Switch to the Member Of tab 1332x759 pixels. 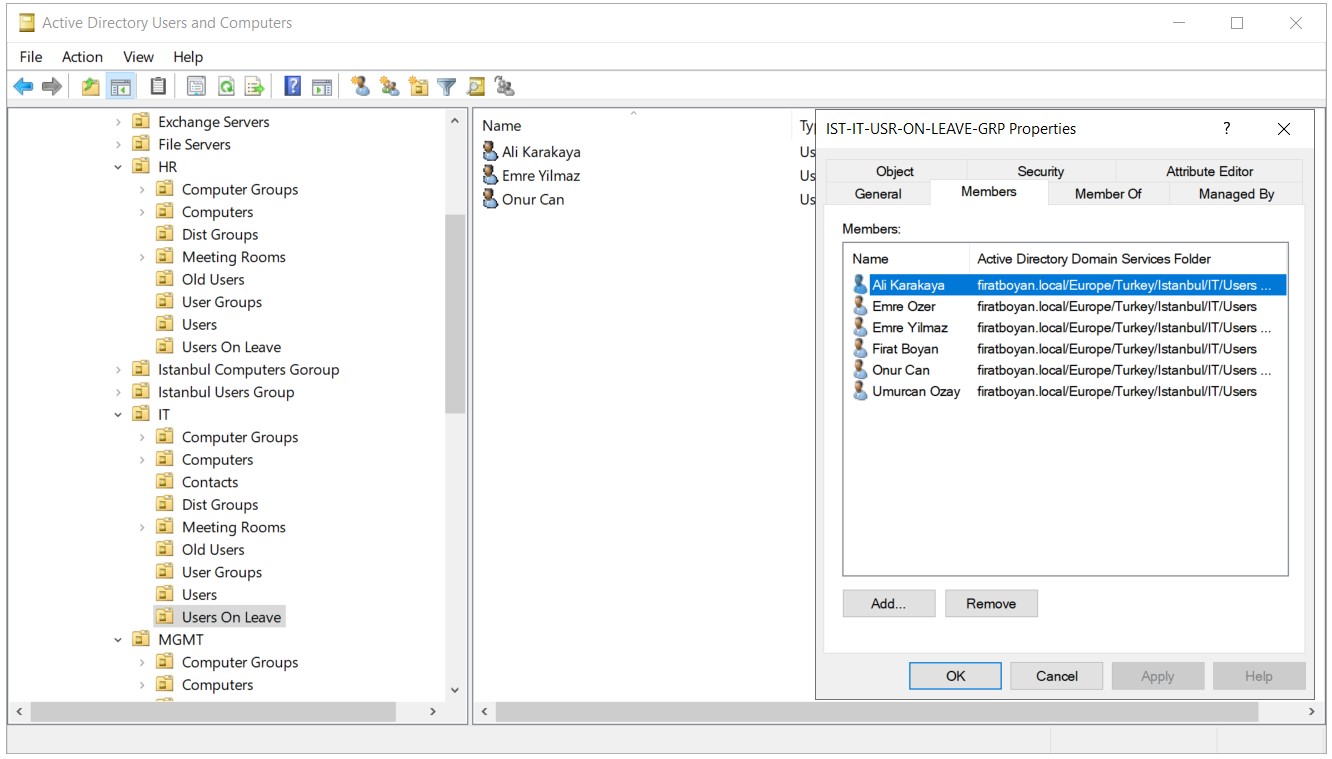click(1107, 194)
